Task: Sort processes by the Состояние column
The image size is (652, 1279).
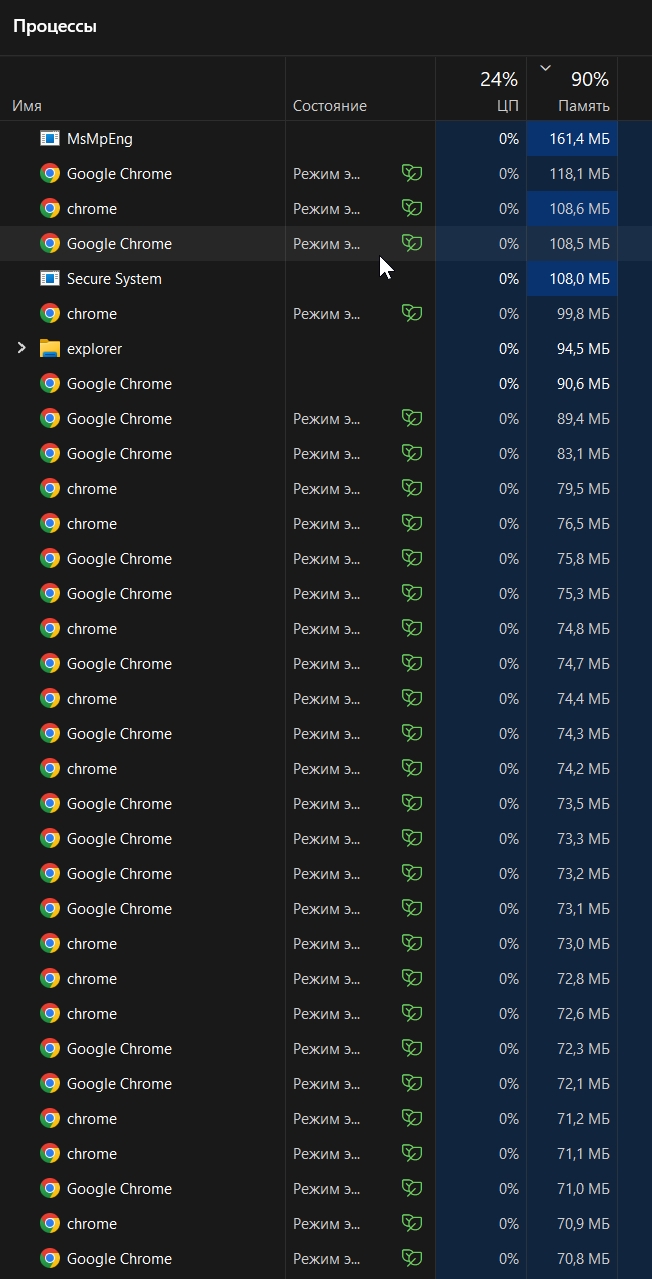Action: [x=330, y=106]
